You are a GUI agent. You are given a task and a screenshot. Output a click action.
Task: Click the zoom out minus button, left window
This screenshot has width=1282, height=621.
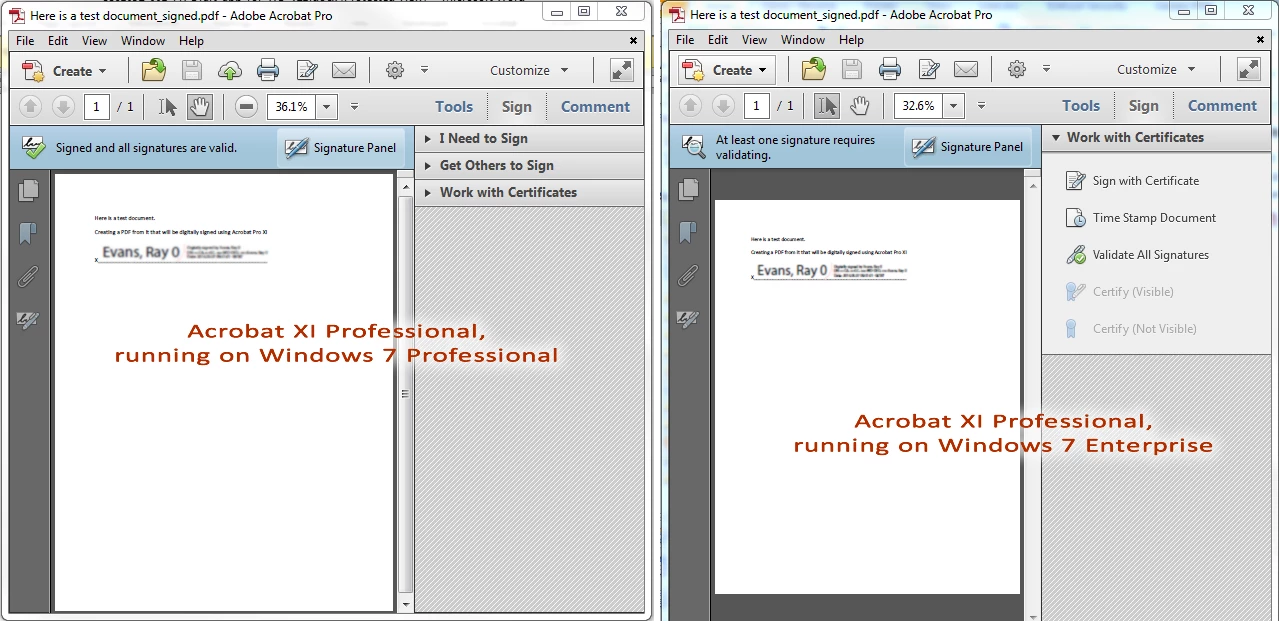pos(247,106)
